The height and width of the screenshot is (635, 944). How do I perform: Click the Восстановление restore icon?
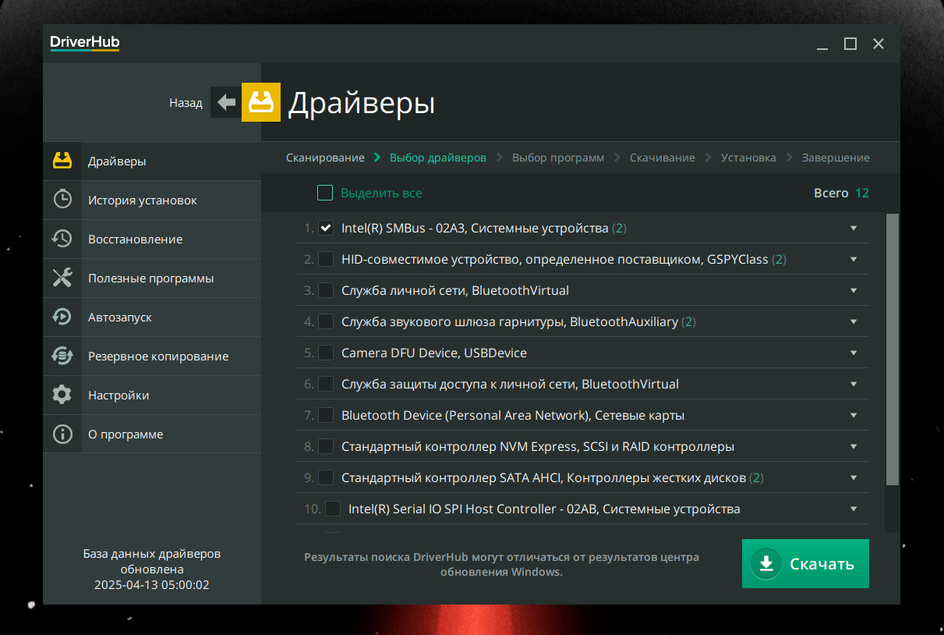tap(62, 238)
